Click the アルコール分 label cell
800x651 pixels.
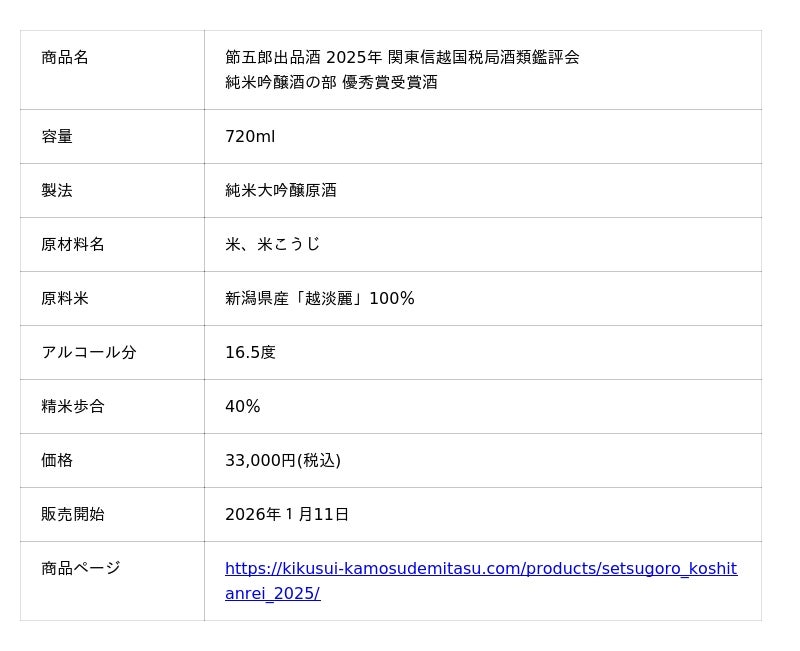(x=89, y=353)
